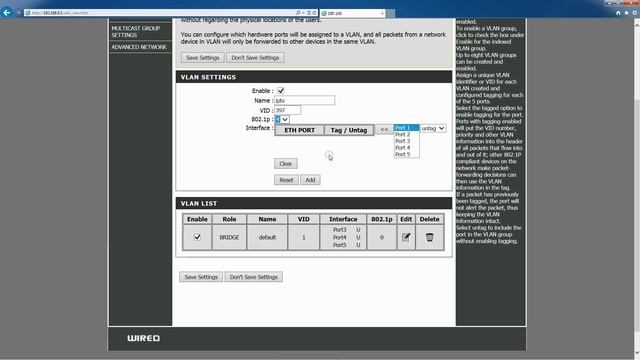Open browser Home icon

[618, 13]
